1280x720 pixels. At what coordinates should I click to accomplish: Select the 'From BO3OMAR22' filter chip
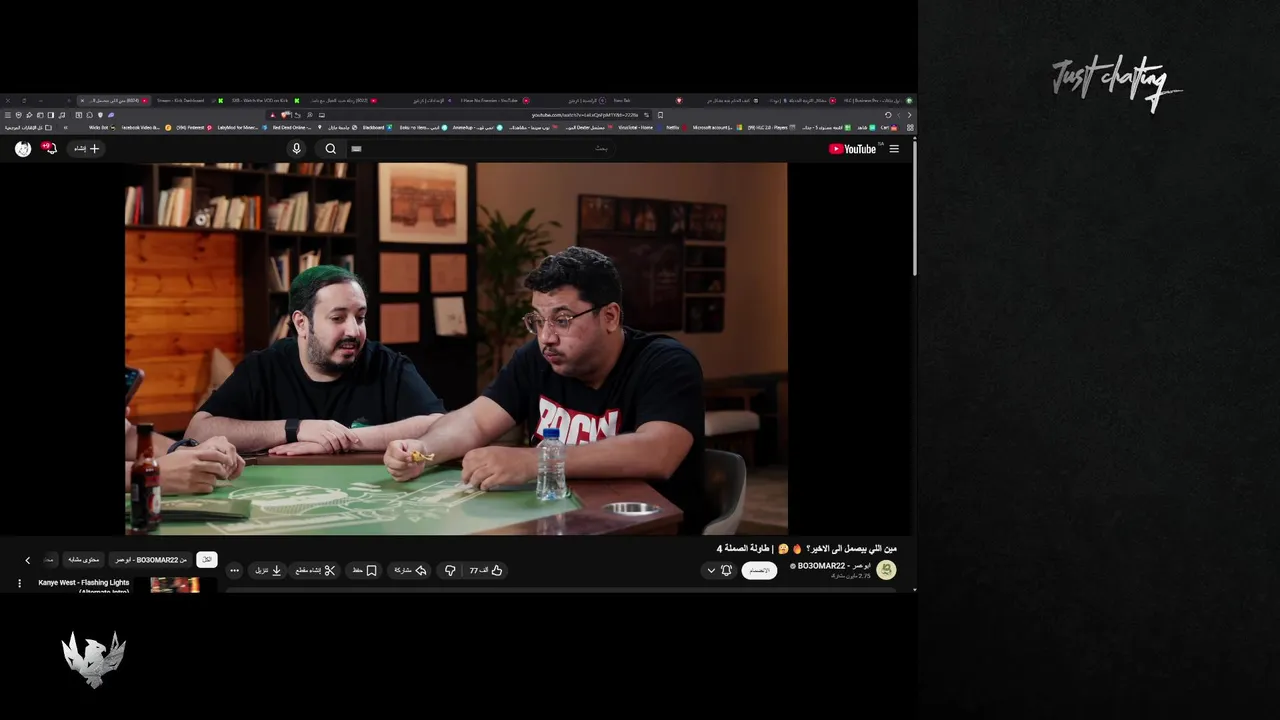pos(150,560)
